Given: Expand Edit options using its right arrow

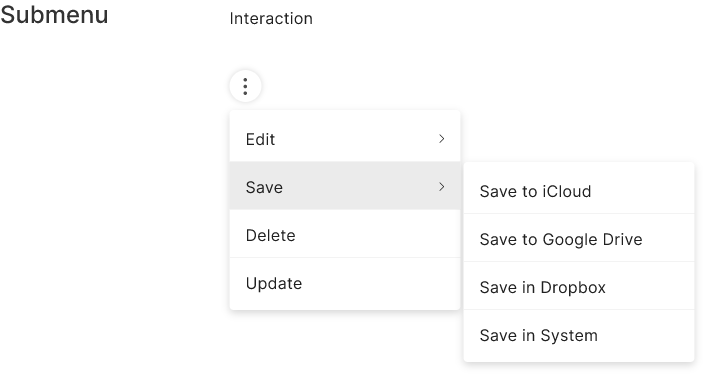Looking at the screenshot, I should (x=441, y=139).
